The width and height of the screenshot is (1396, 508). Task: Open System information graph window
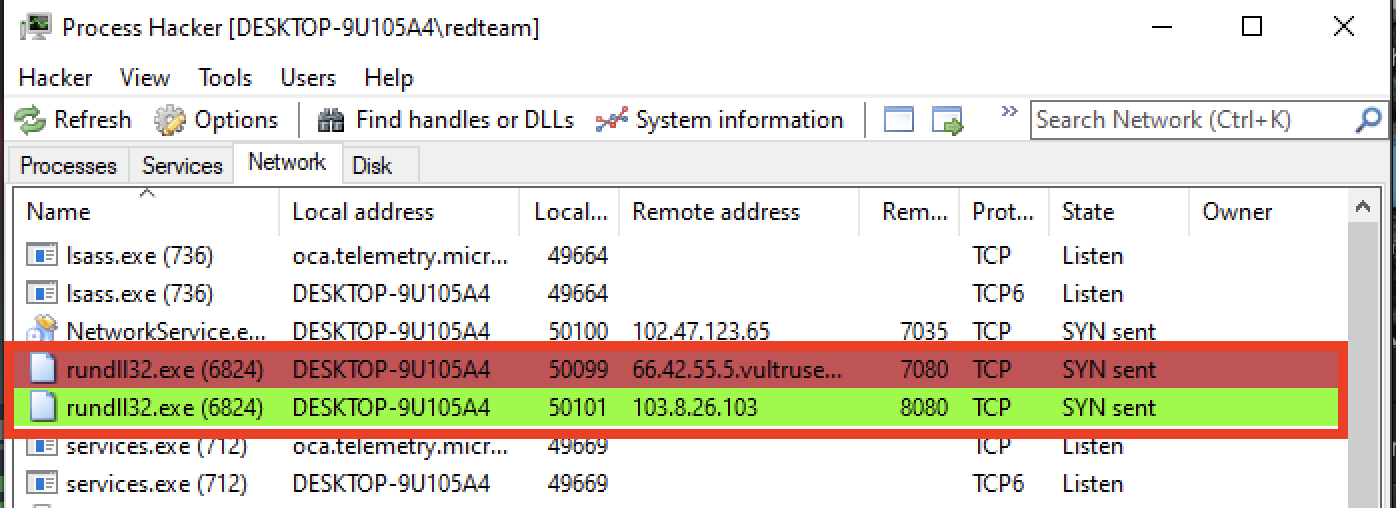[719, 120]
